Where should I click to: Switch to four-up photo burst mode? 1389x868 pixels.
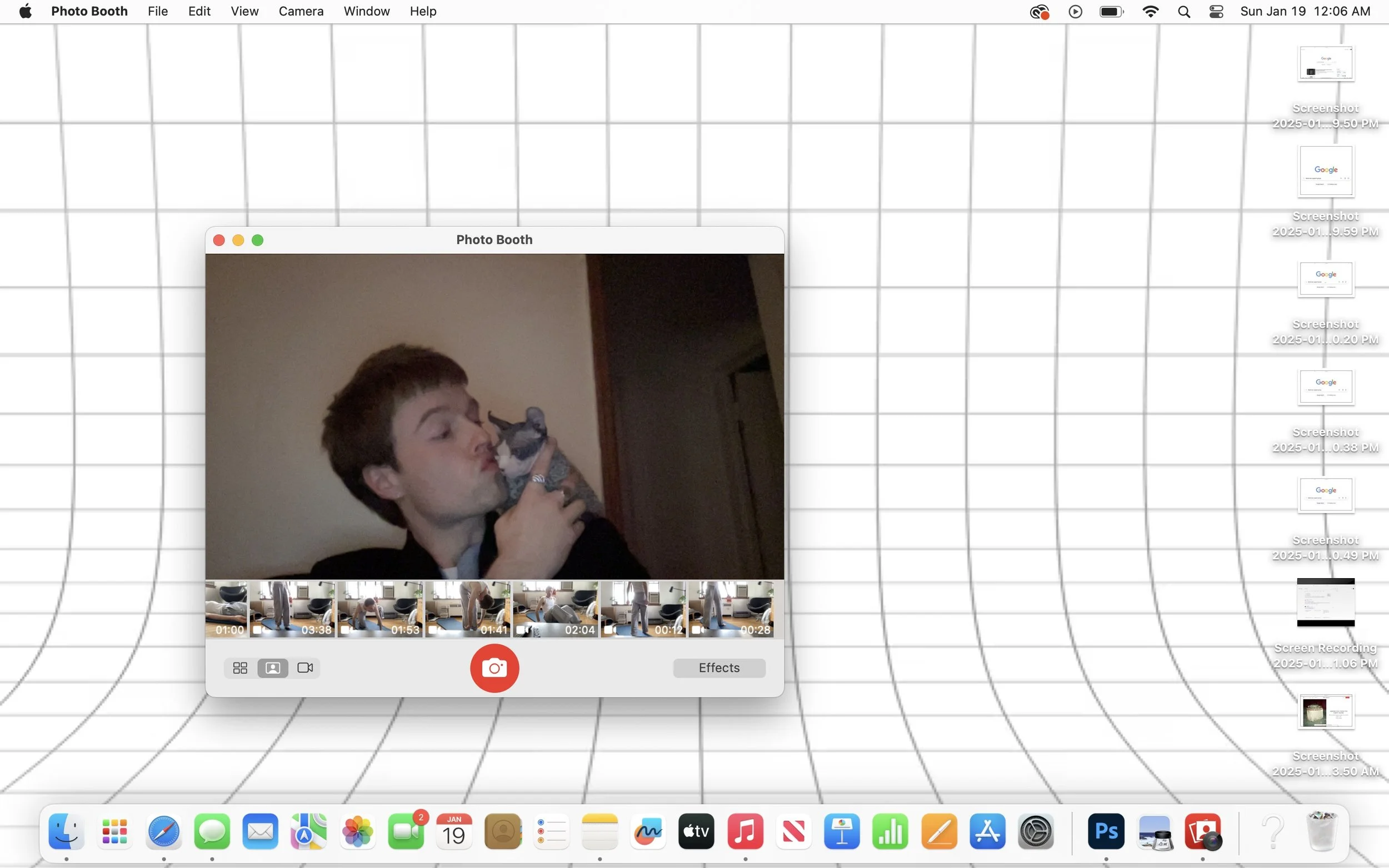click(x=240, y=668)
